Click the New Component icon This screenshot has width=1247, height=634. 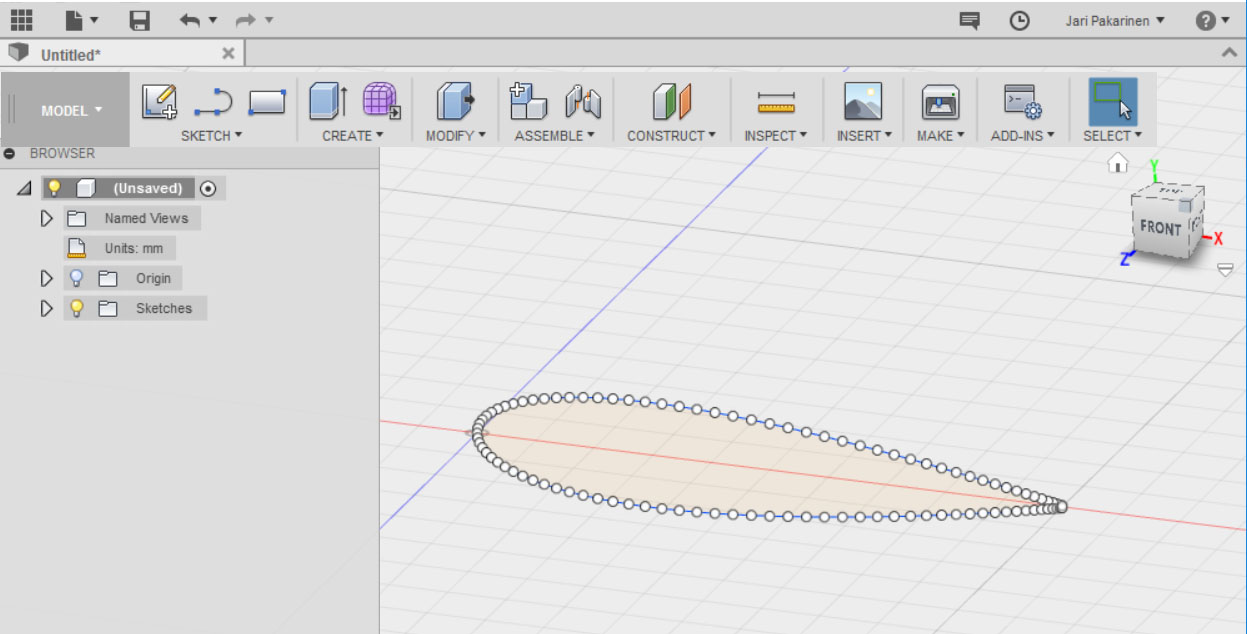coord(528,101)
